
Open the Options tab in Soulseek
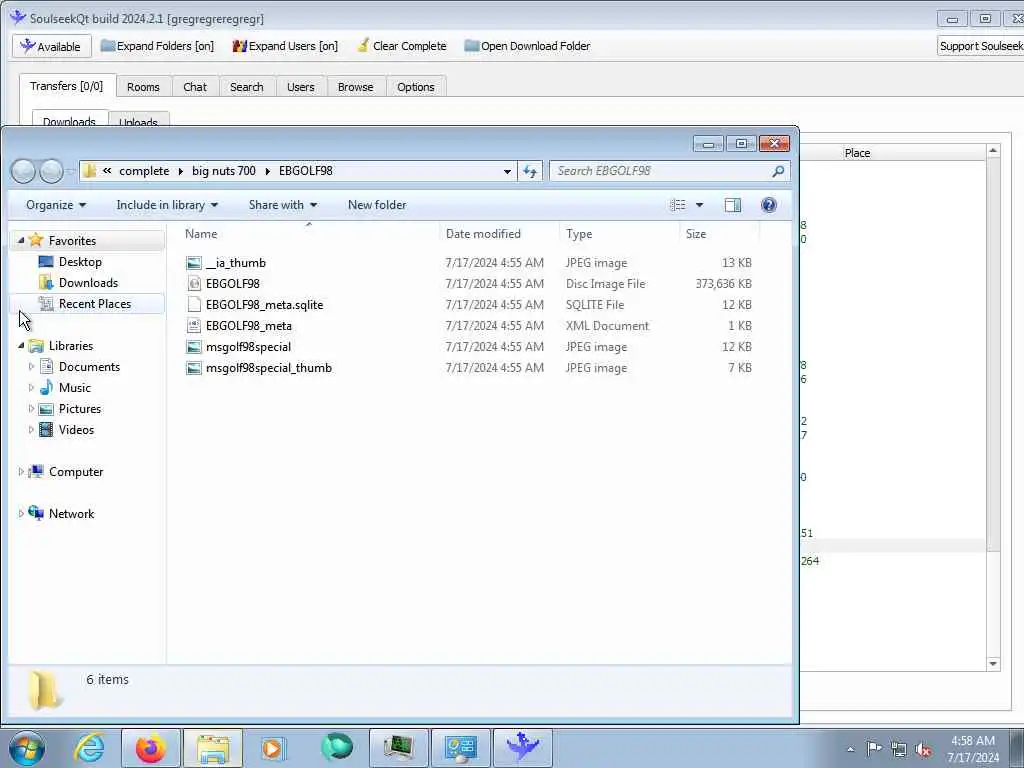pyautogui.click(x=415, y=87)
